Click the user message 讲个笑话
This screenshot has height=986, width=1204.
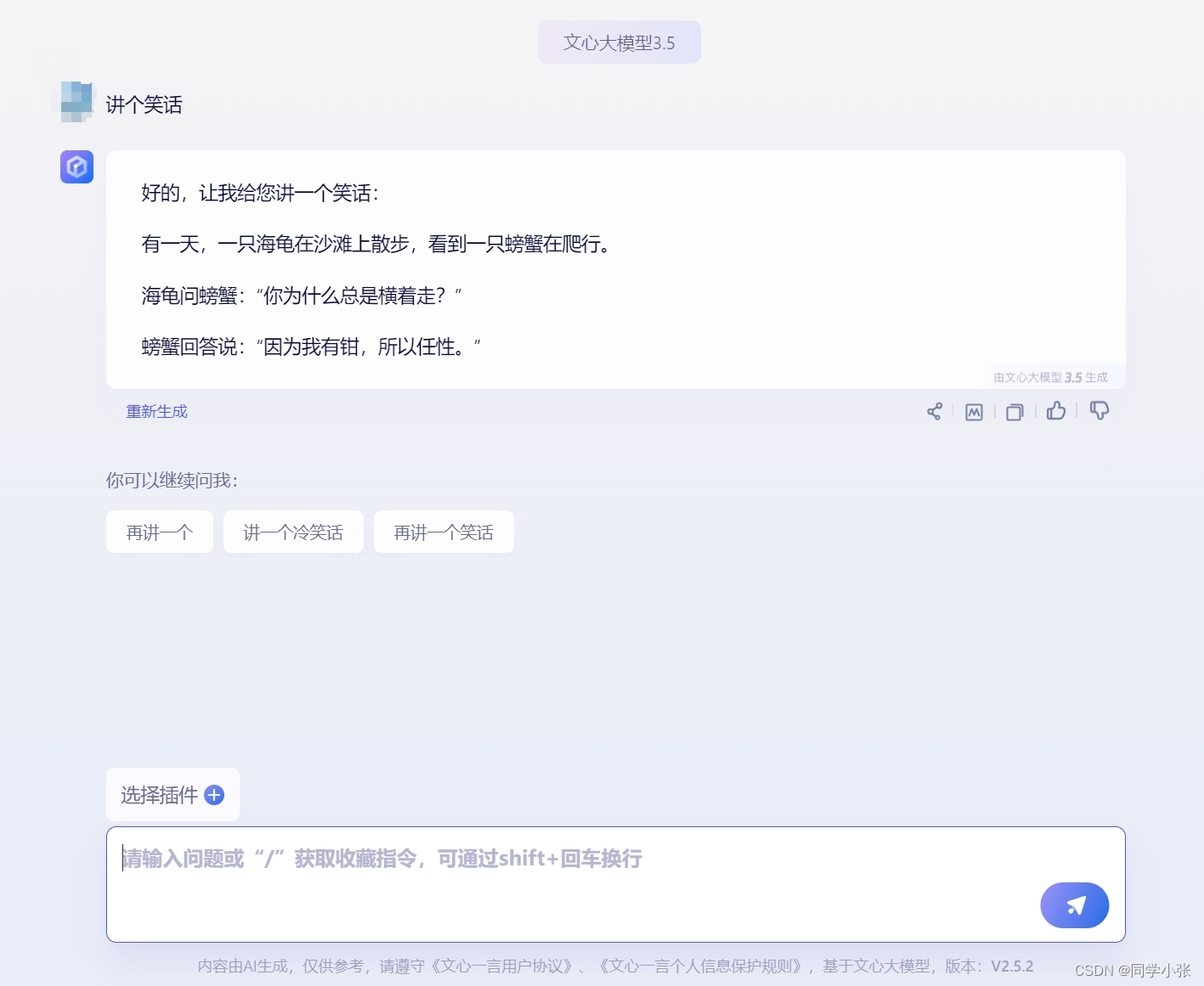click(x=144, y=104)
